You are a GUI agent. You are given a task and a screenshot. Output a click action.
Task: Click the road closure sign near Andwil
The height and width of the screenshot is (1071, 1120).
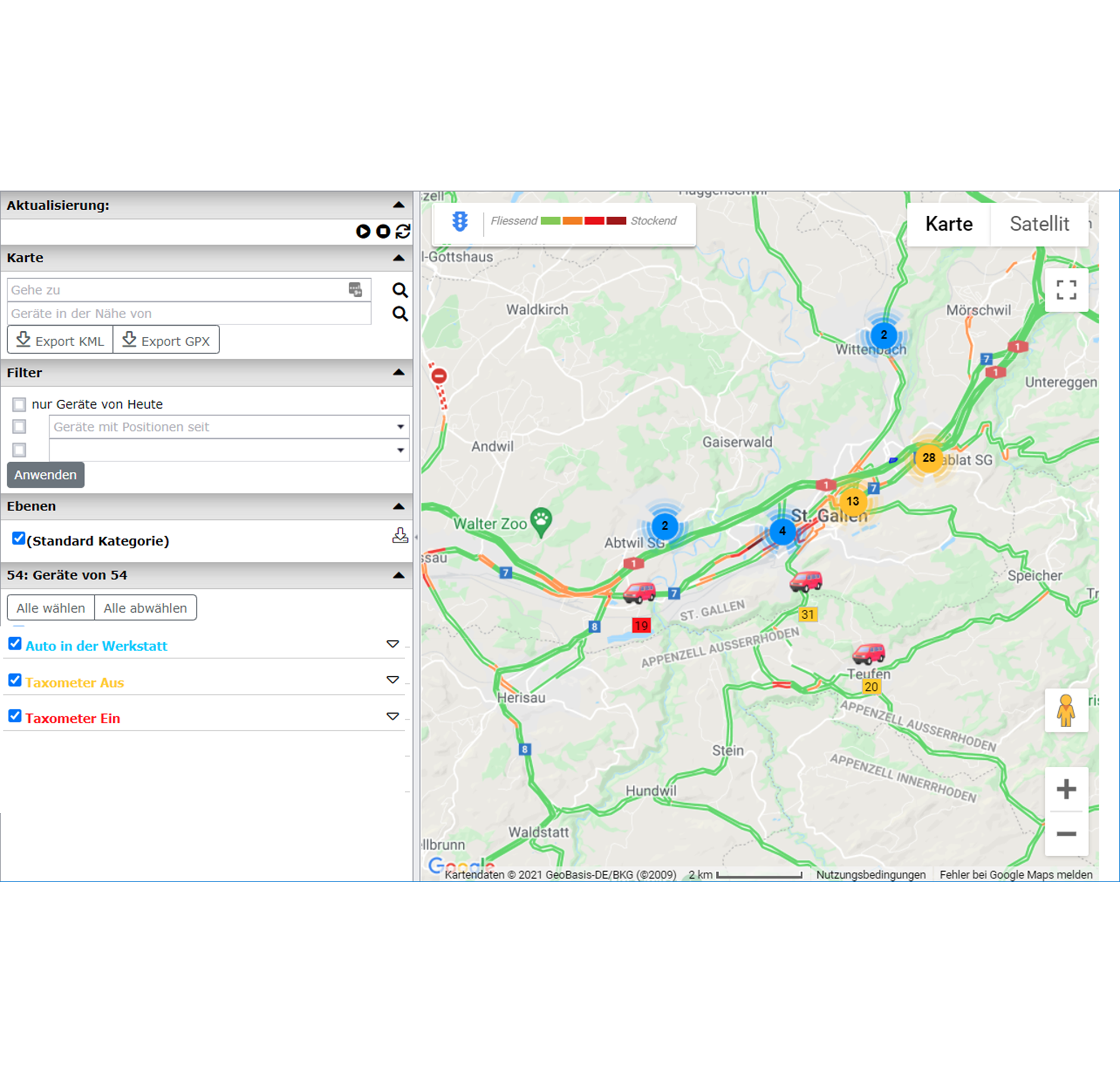point(439,376)
